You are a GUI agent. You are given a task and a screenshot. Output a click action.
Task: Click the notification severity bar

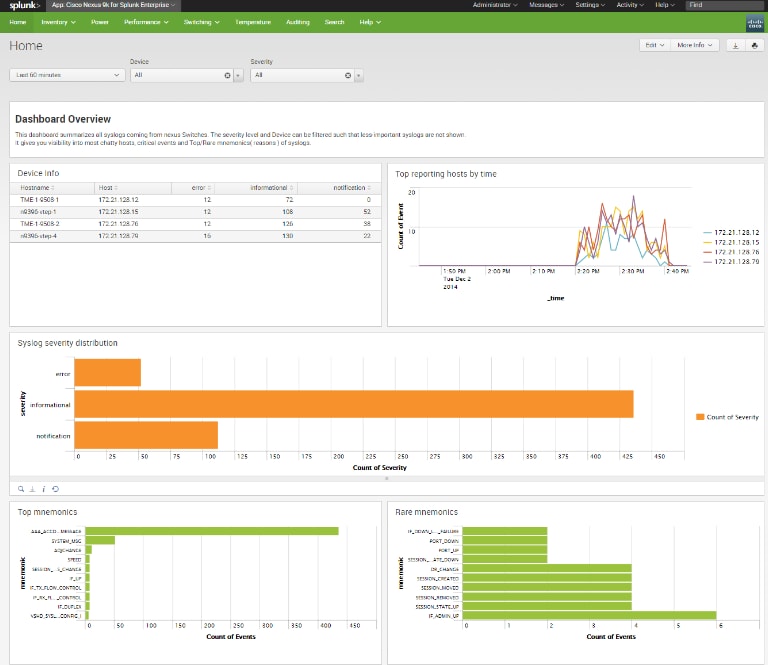[x=146, y=435]
